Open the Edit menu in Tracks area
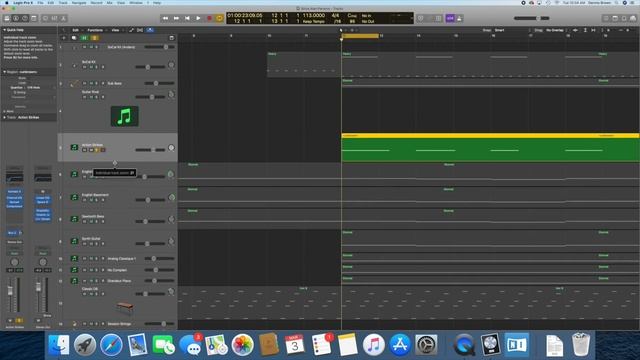 tap(76, 30)
